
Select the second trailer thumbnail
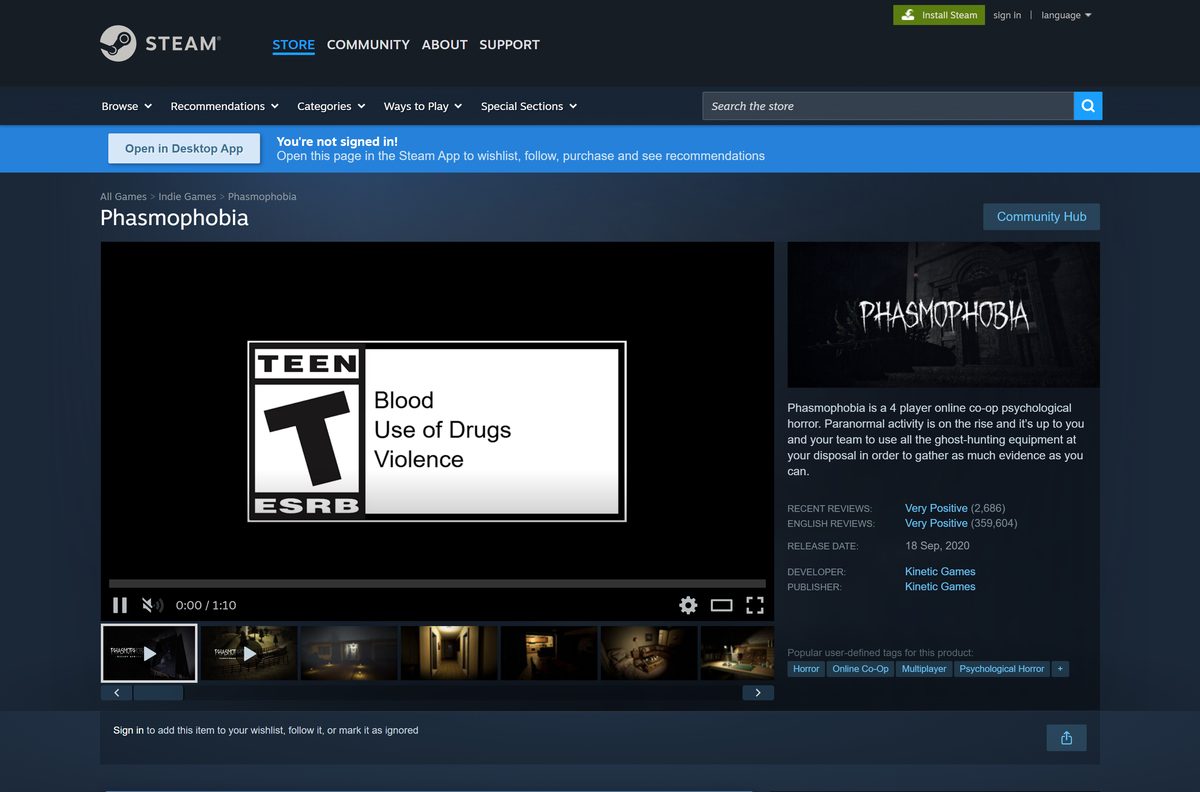coord(249,653)
